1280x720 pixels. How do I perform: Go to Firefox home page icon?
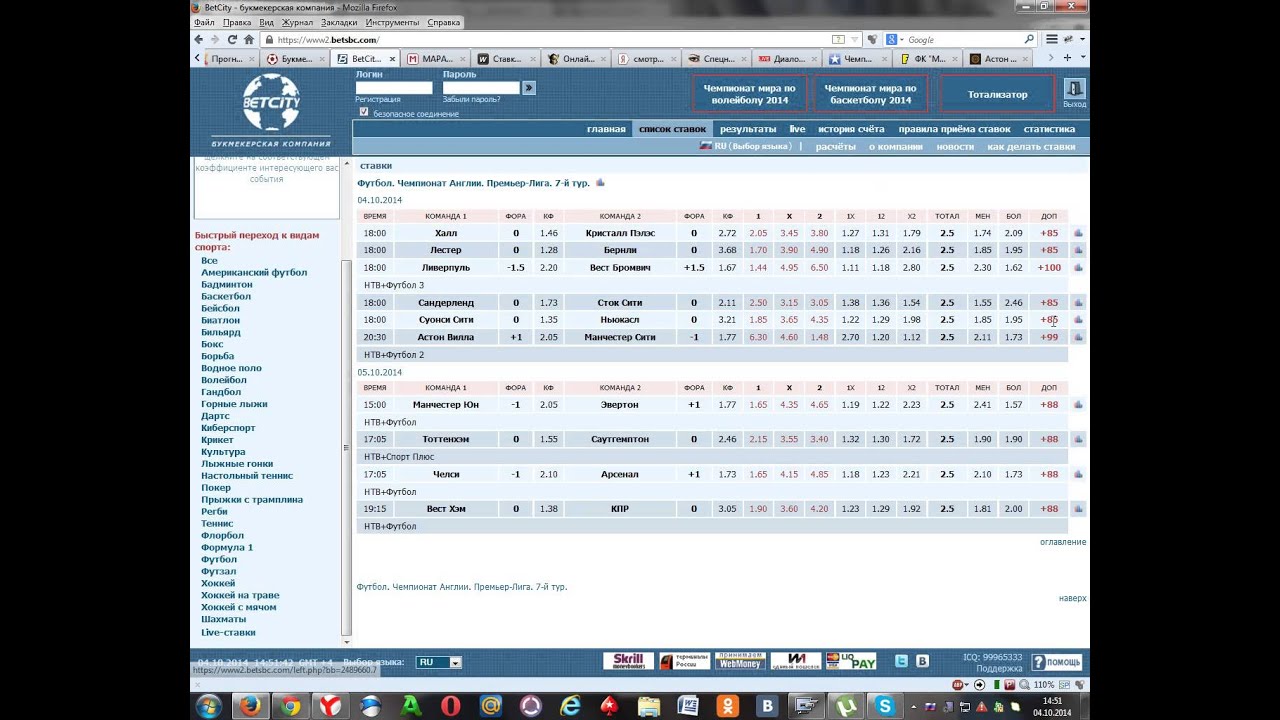[x=249, y=40]
